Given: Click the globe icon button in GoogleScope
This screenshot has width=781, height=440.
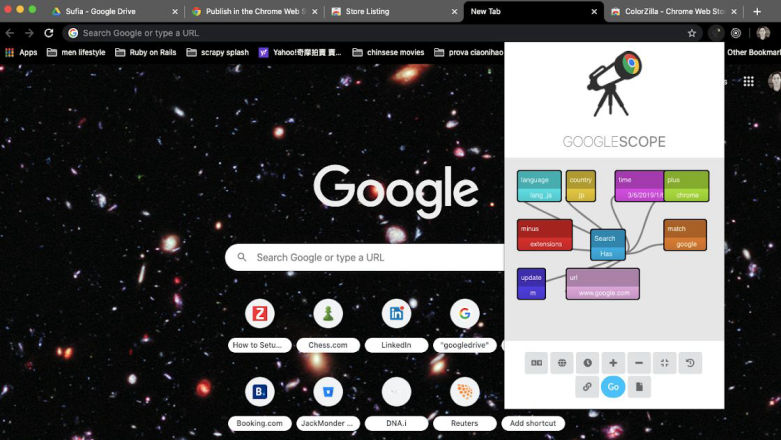Looking at the screenshot, I should [x=562, y=363].
